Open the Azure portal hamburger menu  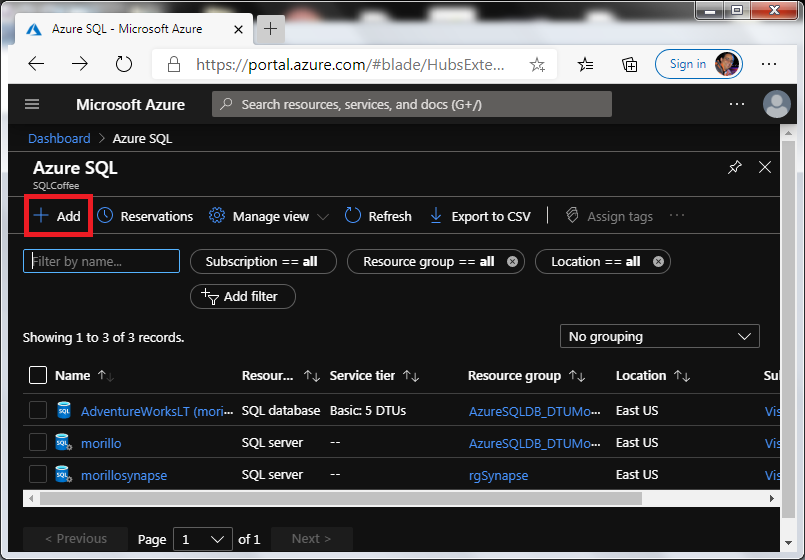pos(32,105)
